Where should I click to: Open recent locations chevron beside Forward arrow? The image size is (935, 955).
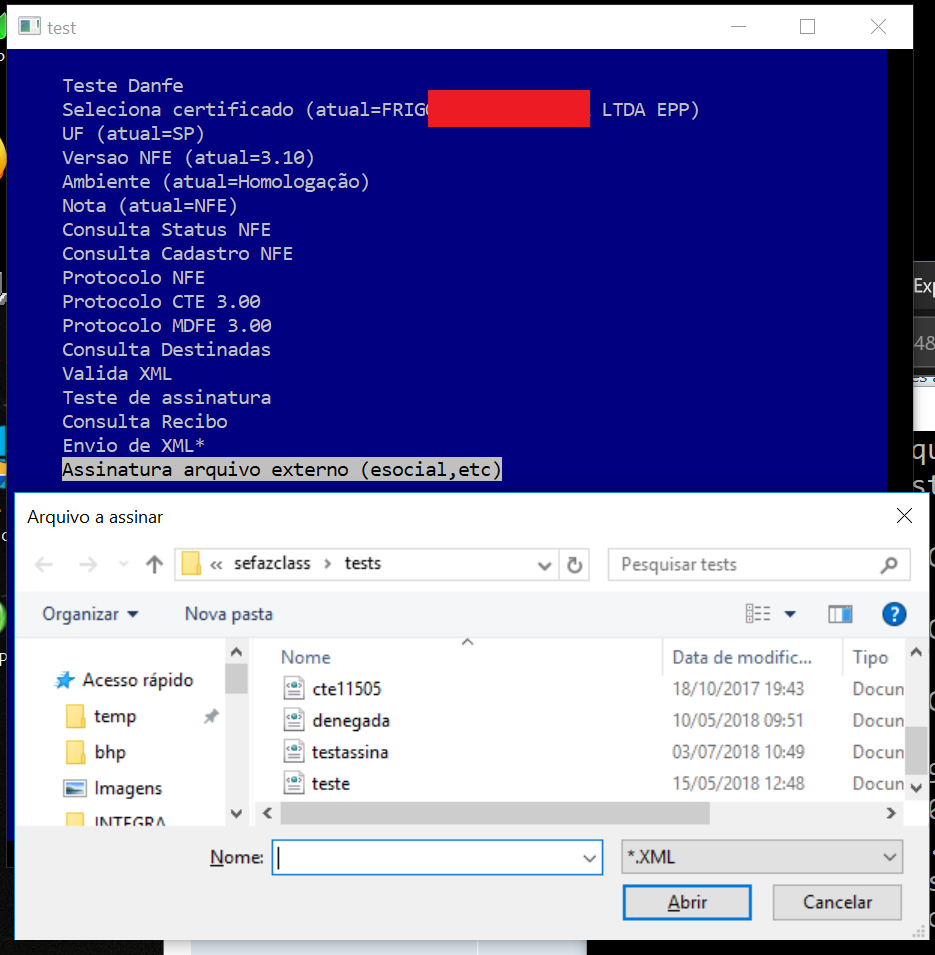click(x=124, y=565)
